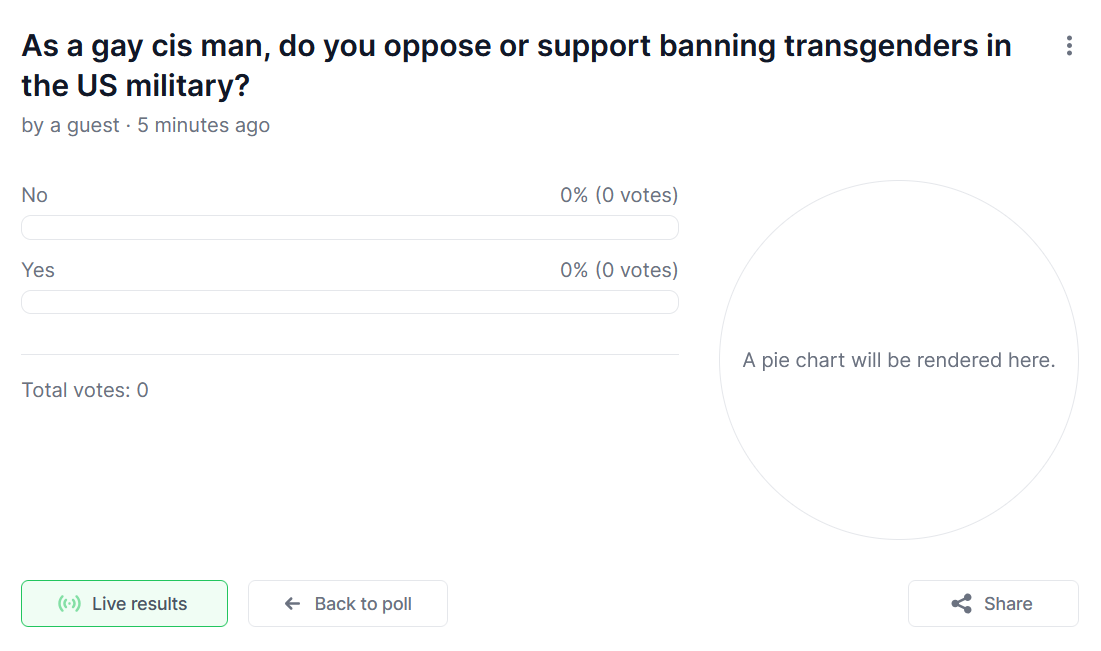Image resolution: width=1101 pixels, height=651 pixels.
Task: Click the live results broadcast icon
Action: click(x=70, y=604)
